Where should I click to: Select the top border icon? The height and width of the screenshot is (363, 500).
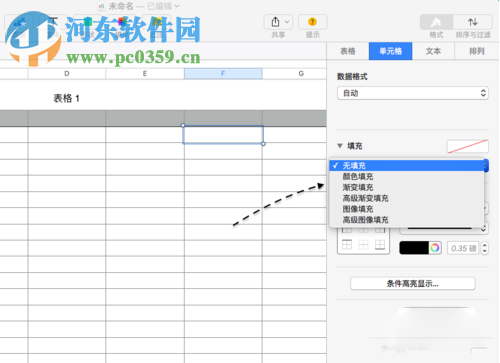pyautogui.click(x=347, y=245)
